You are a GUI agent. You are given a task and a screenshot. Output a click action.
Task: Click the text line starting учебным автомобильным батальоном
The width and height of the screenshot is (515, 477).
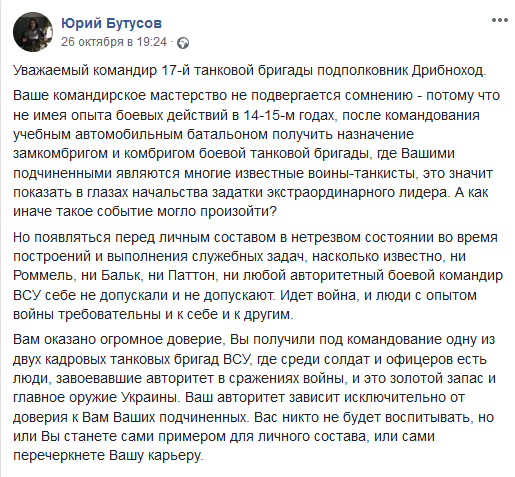click(213, 134)
